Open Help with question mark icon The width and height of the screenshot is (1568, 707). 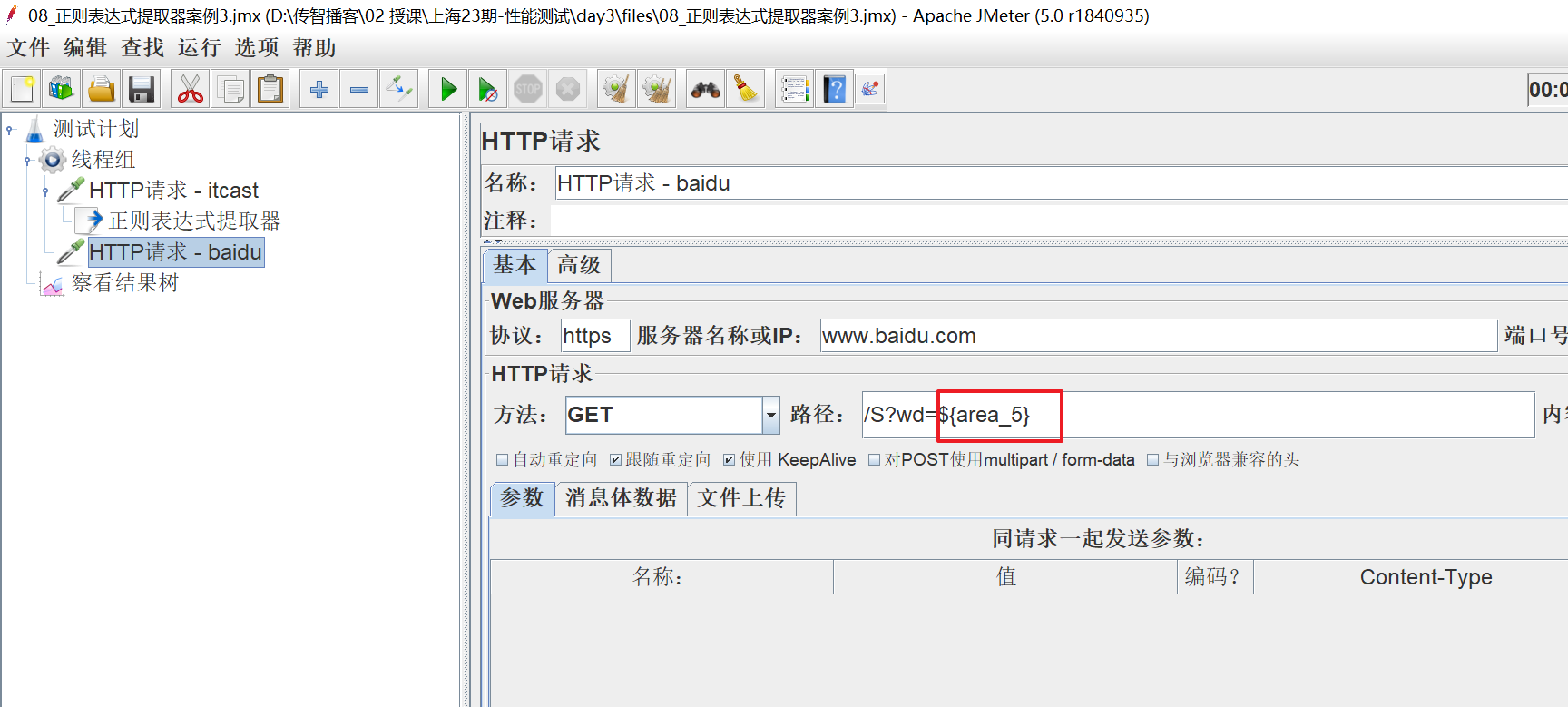(835, 89)
